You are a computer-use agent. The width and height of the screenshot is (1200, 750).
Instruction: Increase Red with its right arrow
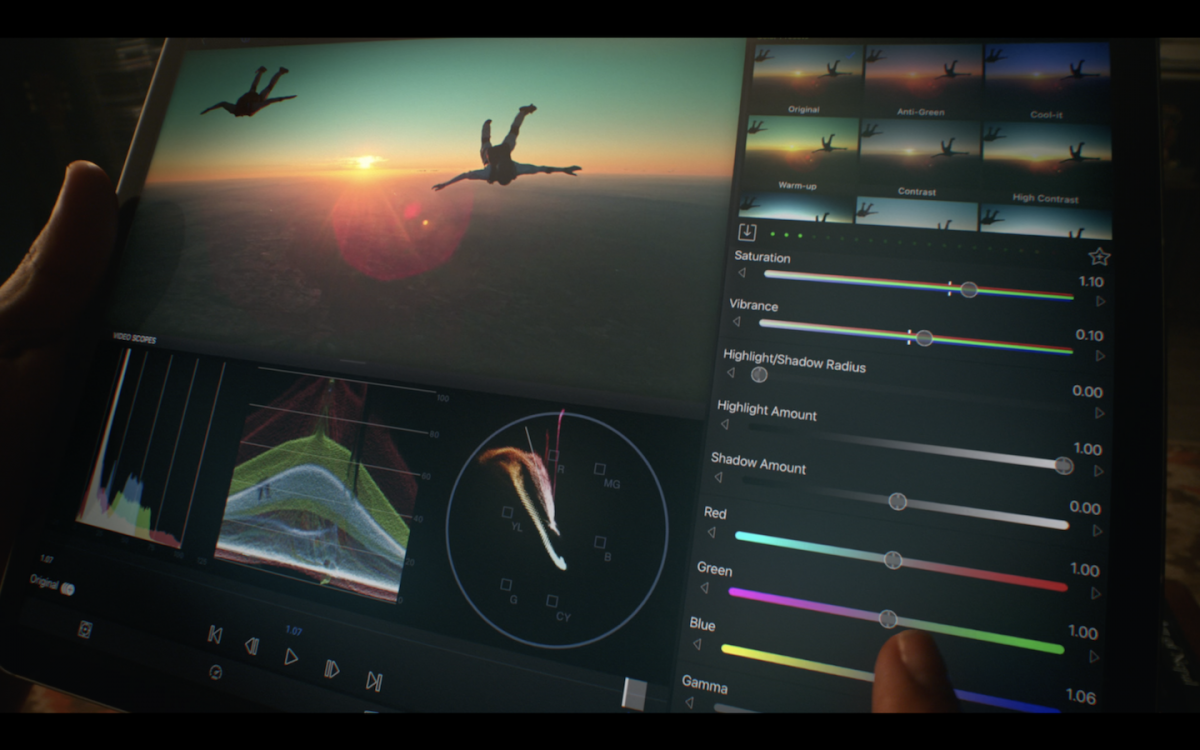pos(1096,593)
